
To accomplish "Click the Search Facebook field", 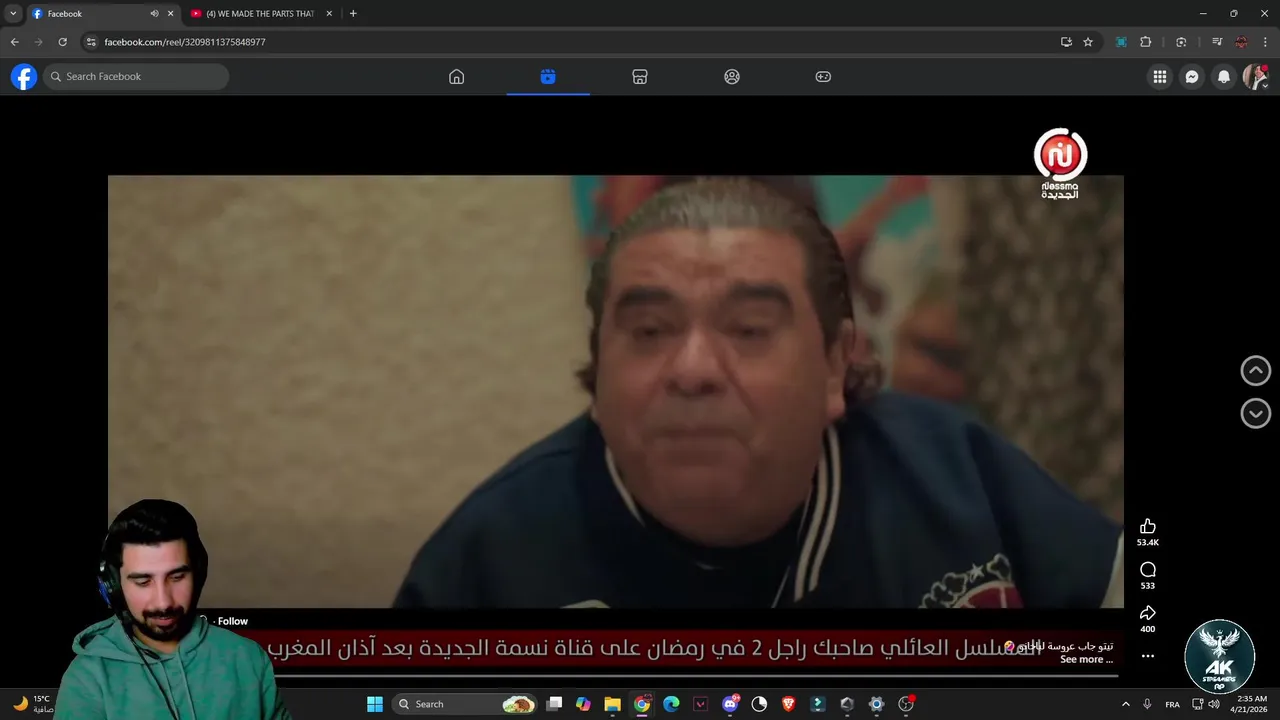I will pos(137,77).
